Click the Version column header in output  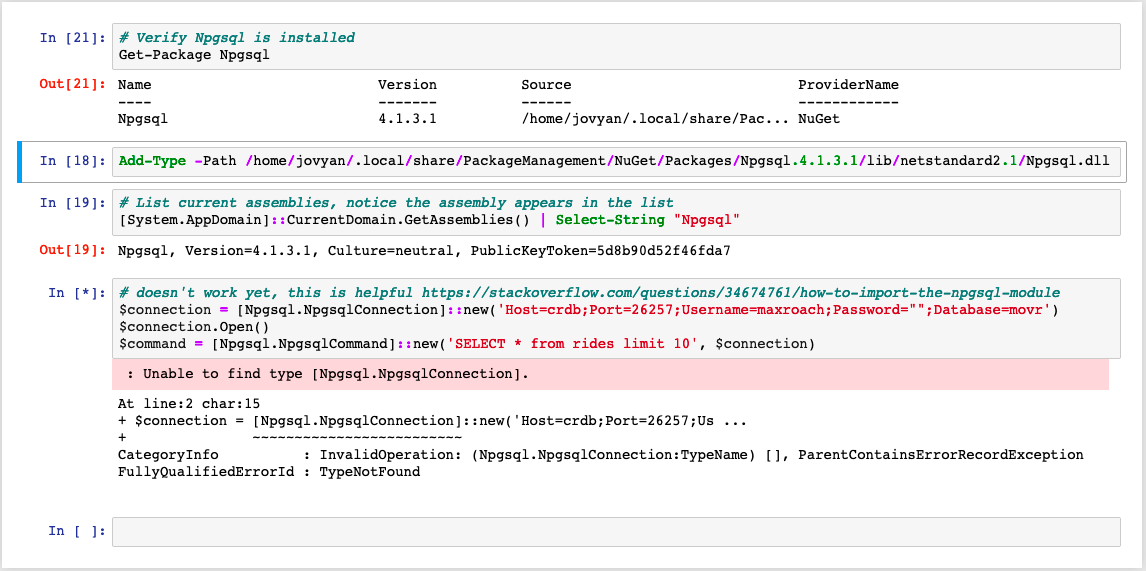[x=407, y=85]
